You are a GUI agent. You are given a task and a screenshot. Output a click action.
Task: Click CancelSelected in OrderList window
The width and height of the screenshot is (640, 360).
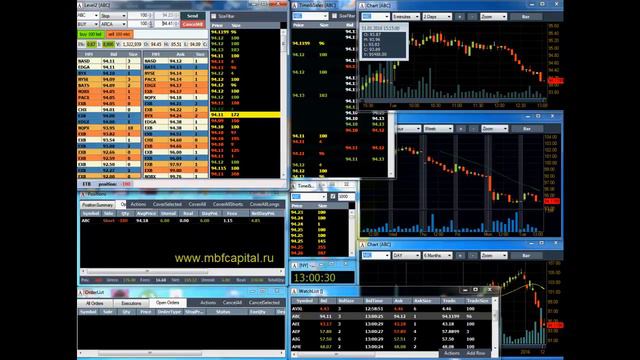[264, 303]
